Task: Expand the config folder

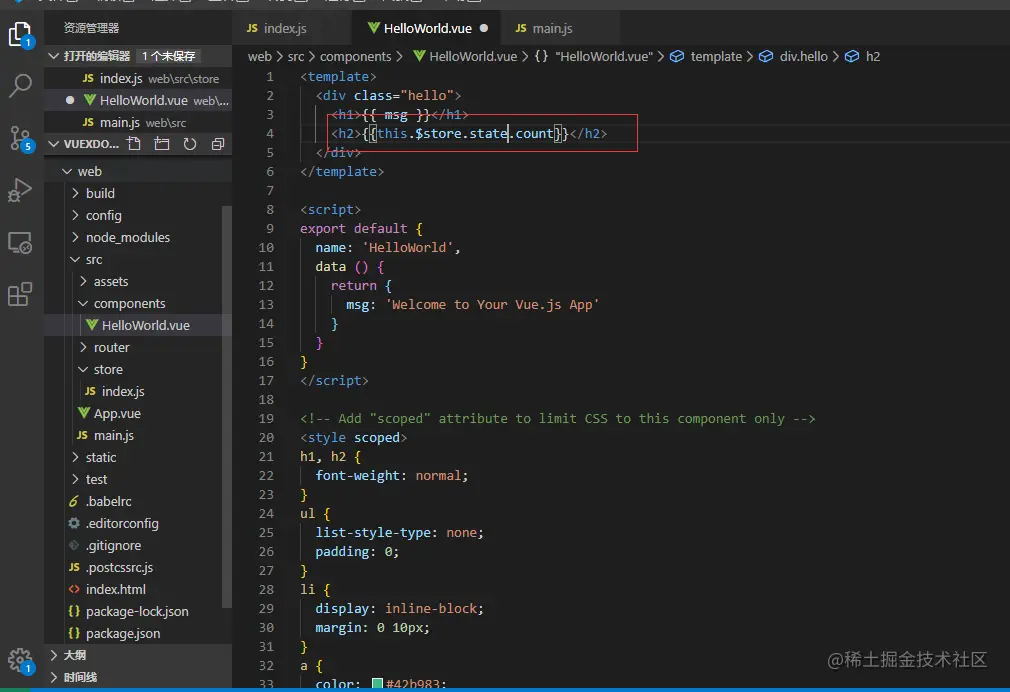Action: (x=75, y=215)
